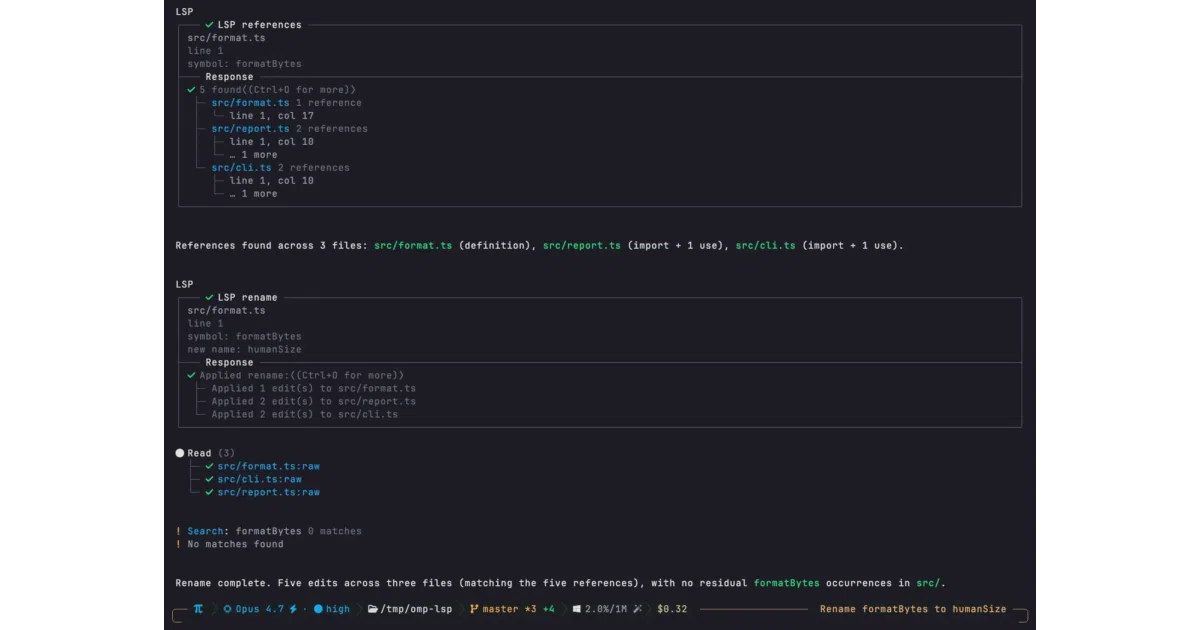Click the blue 'Search' label
1200x630 pixels.
(x=205, y=531)
